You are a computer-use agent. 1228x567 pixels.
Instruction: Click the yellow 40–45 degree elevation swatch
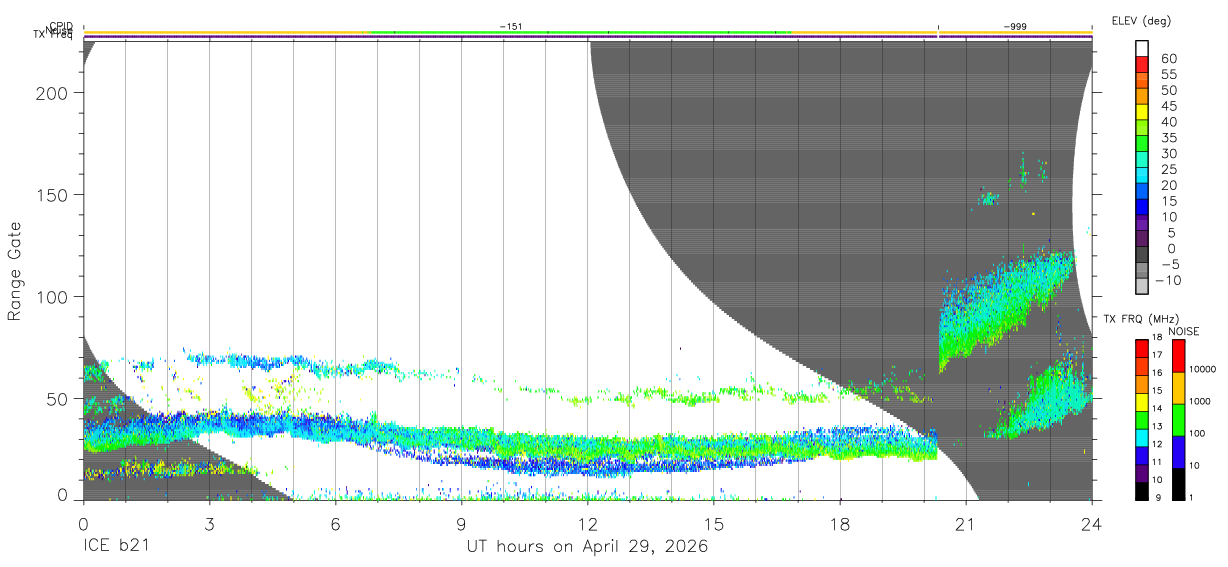pyautogui.click(x=1142, y=113)
